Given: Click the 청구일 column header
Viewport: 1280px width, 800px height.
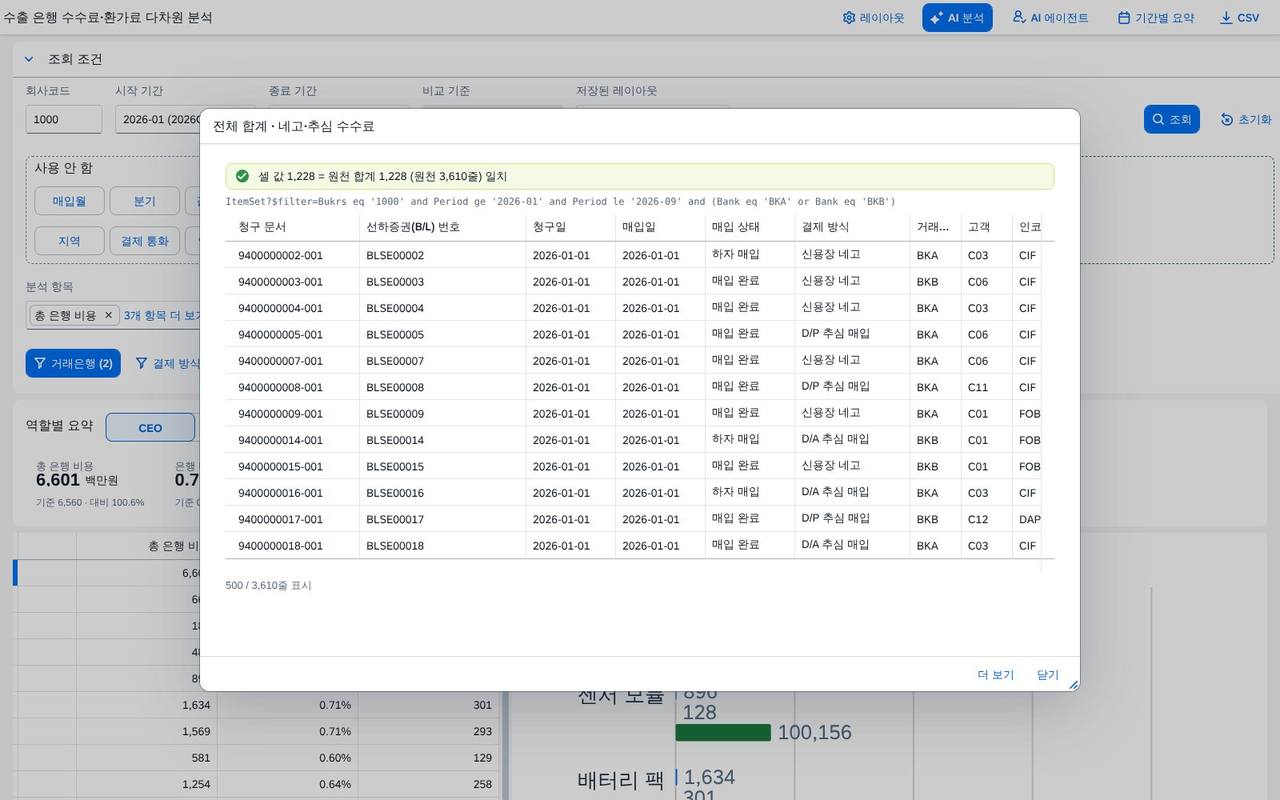Looking at the screenshot, I should tap(570, 227).
